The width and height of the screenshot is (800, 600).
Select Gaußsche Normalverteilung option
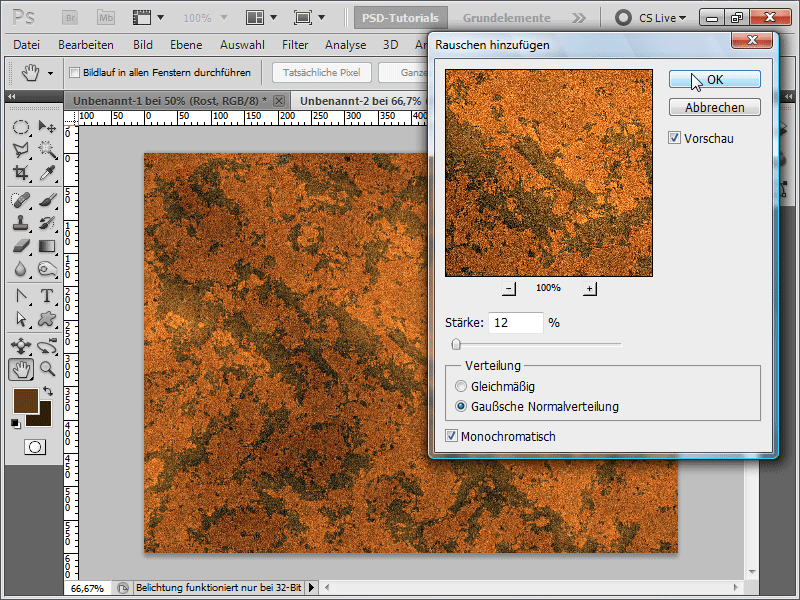461,406
